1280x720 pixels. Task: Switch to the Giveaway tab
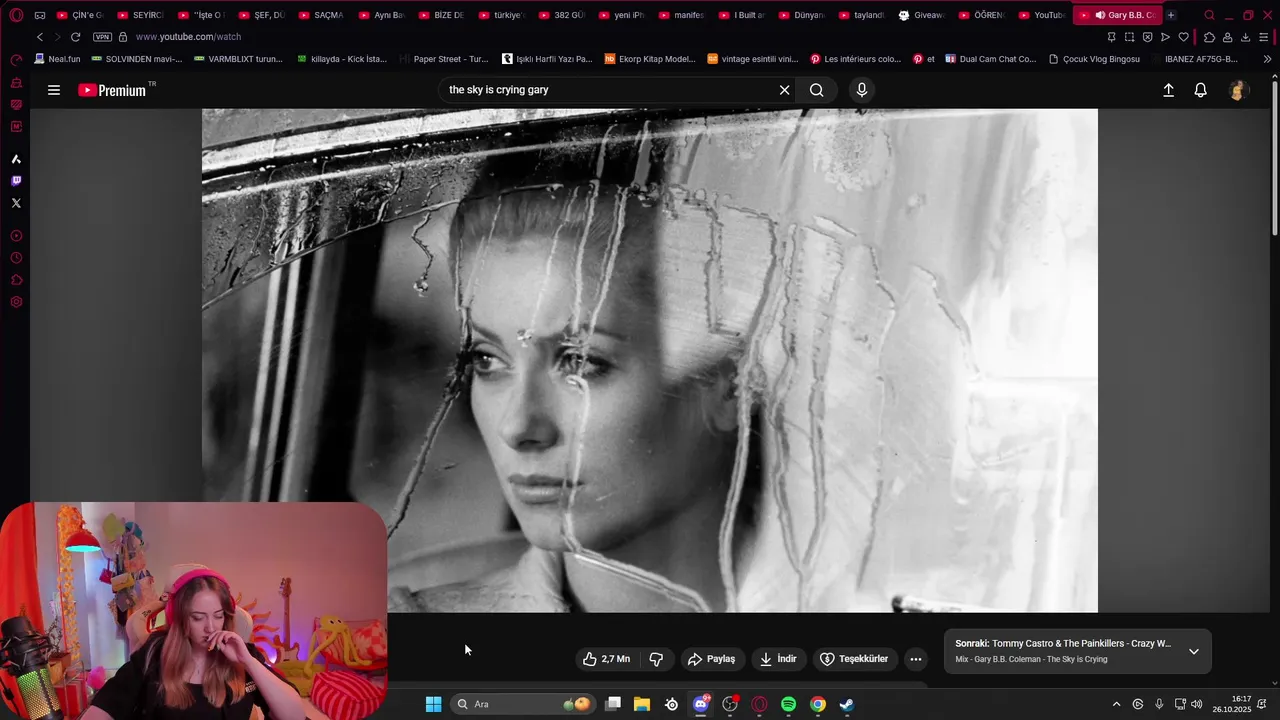(x=921, y=15)
